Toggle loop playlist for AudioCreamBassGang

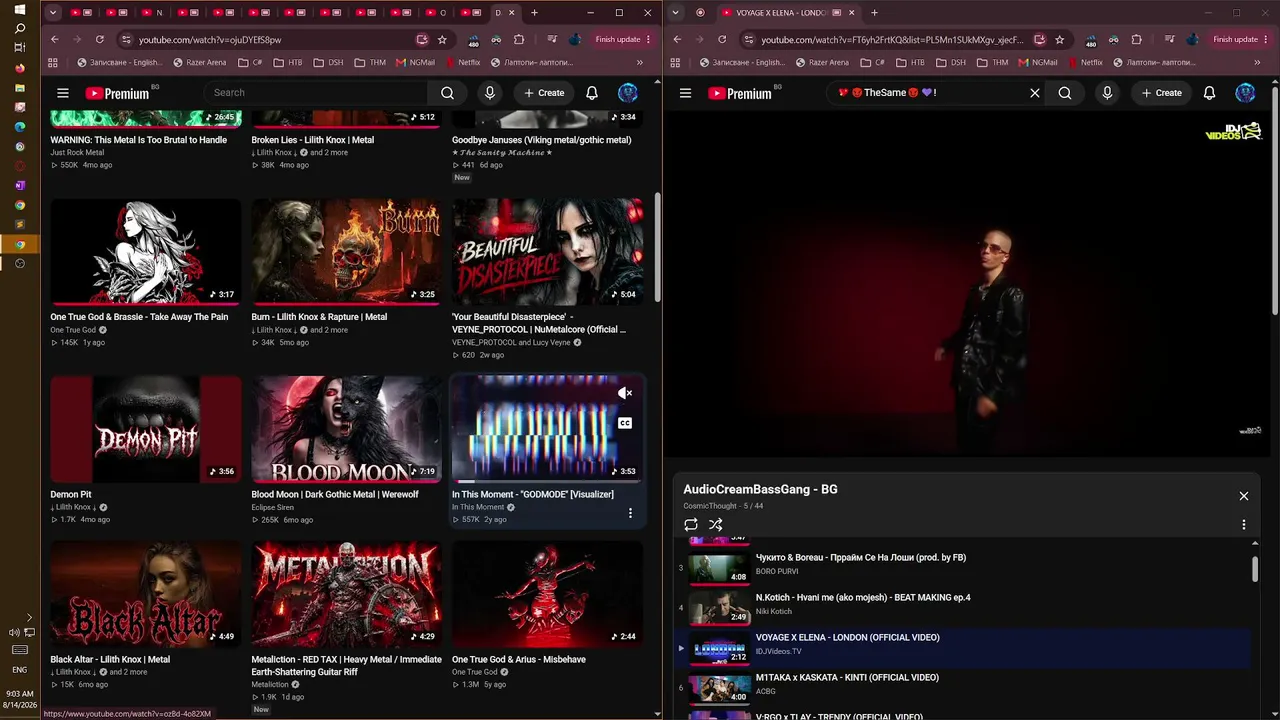691,524
